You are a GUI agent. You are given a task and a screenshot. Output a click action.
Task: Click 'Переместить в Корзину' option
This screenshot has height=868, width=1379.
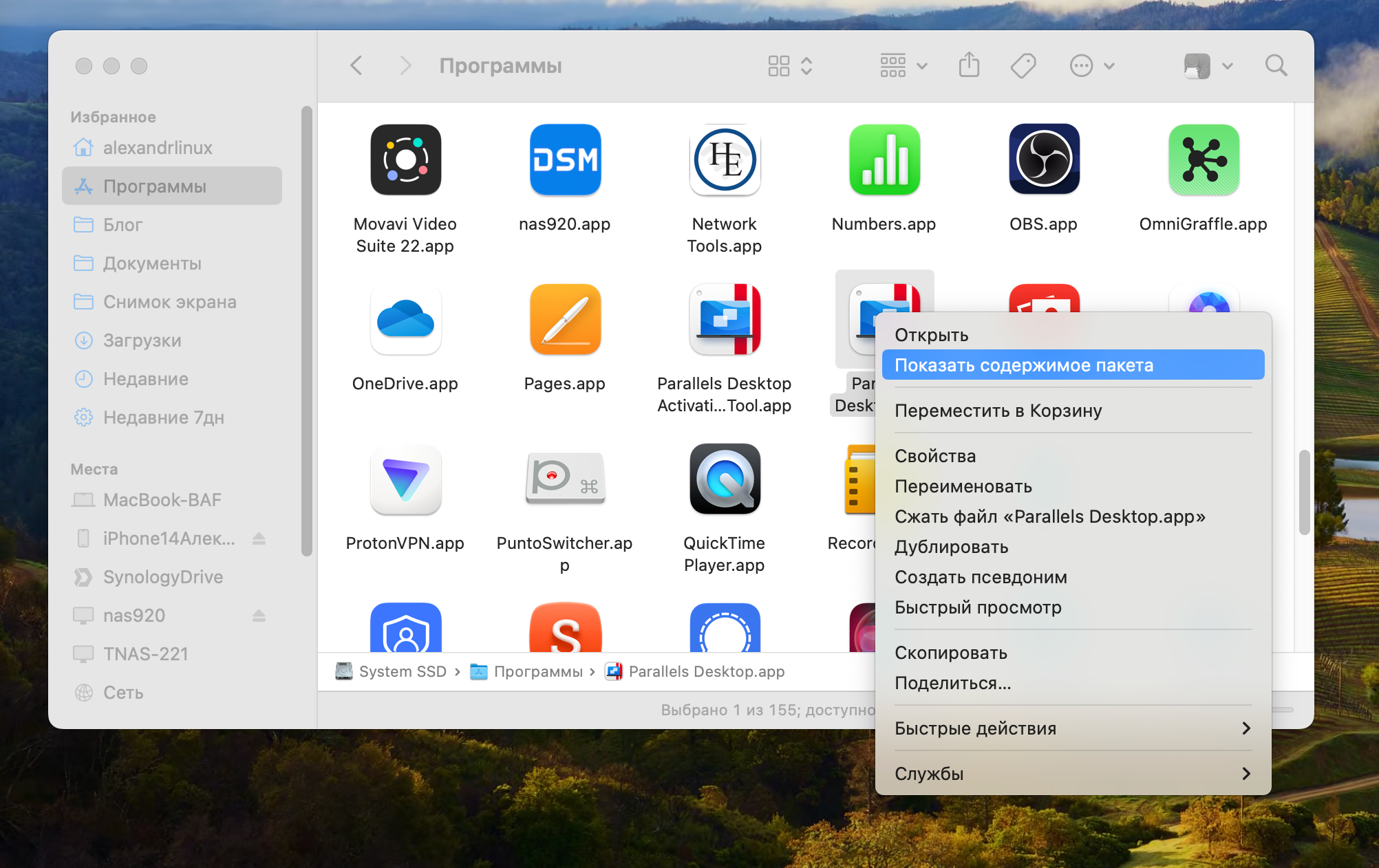[999, 410]
